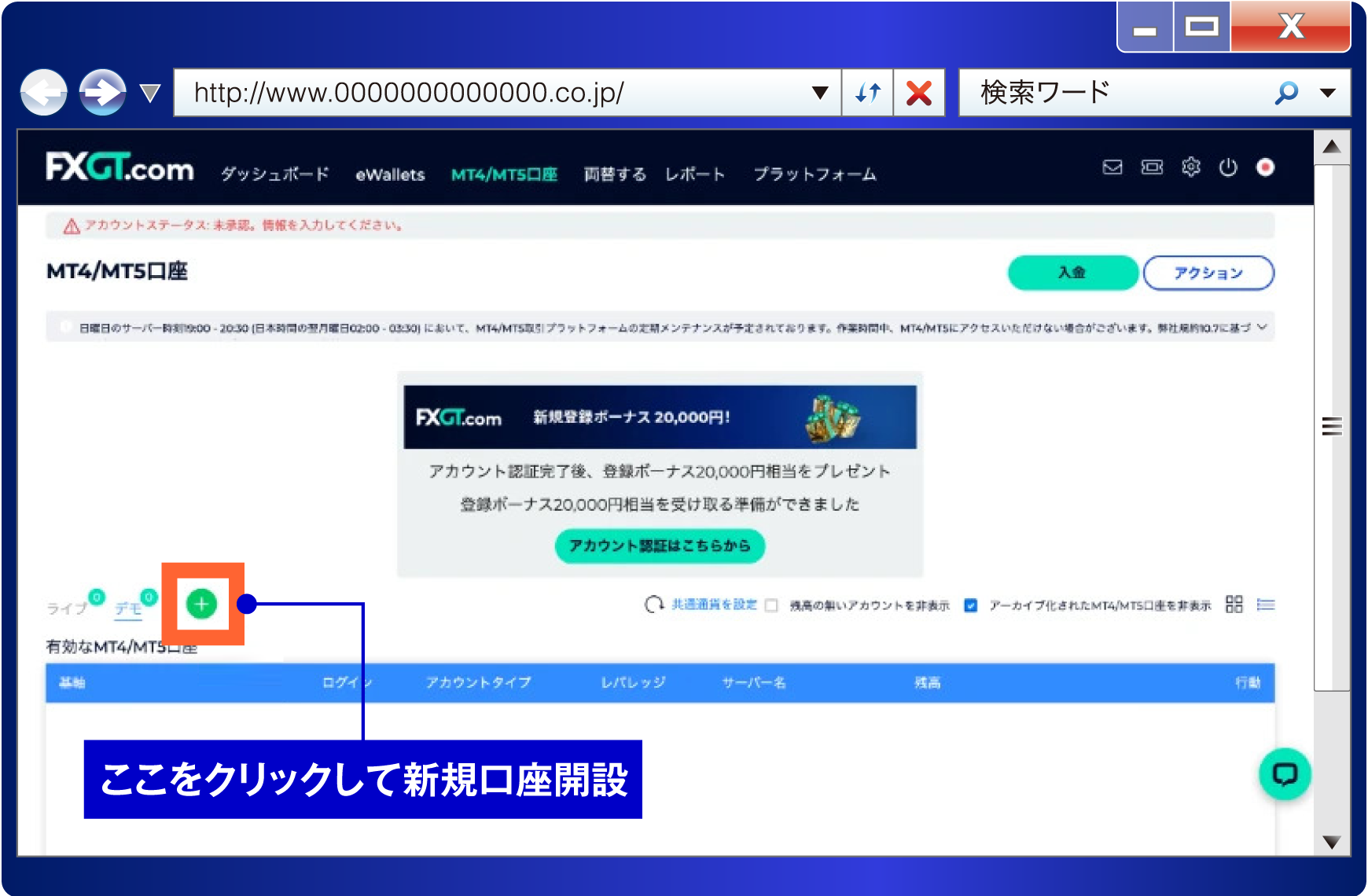The image size is (1368, 896).
Task: Select the MT4/MT5口座 menu item
Action: (504, 174)
